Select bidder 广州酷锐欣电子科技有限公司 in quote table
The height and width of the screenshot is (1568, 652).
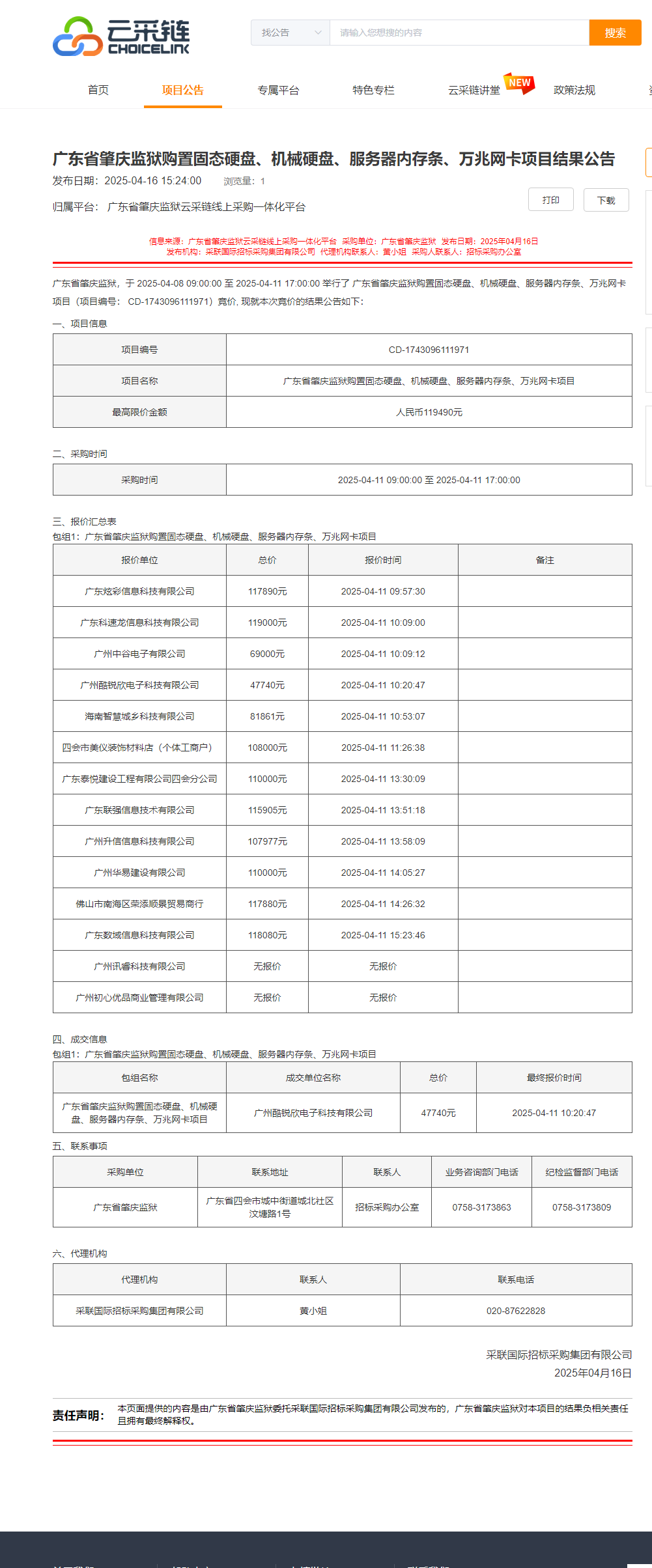(139, 685)
